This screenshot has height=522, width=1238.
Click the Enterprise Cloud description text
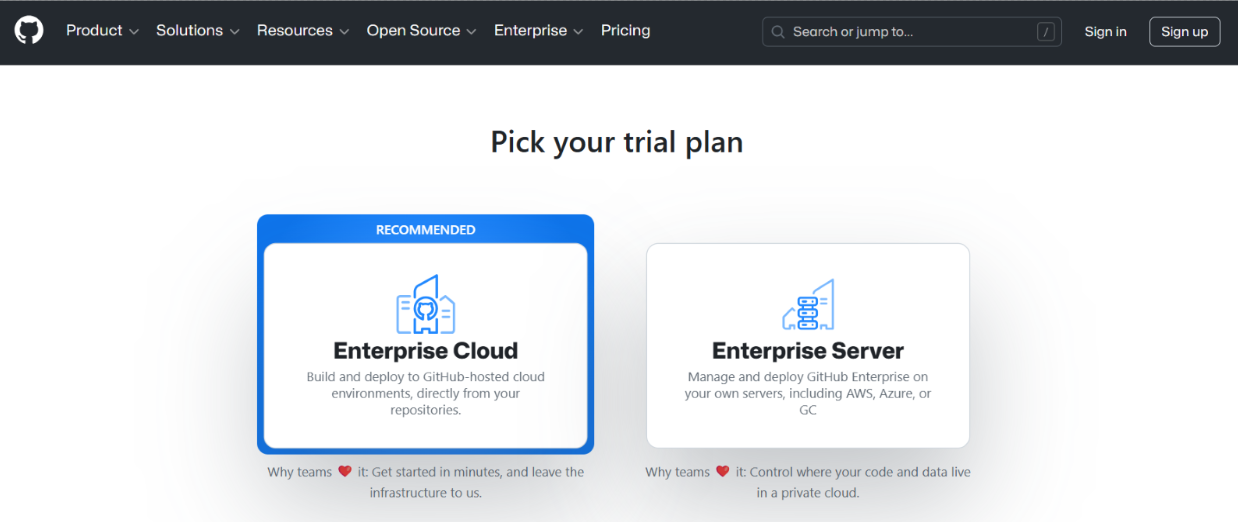(426, 393)
